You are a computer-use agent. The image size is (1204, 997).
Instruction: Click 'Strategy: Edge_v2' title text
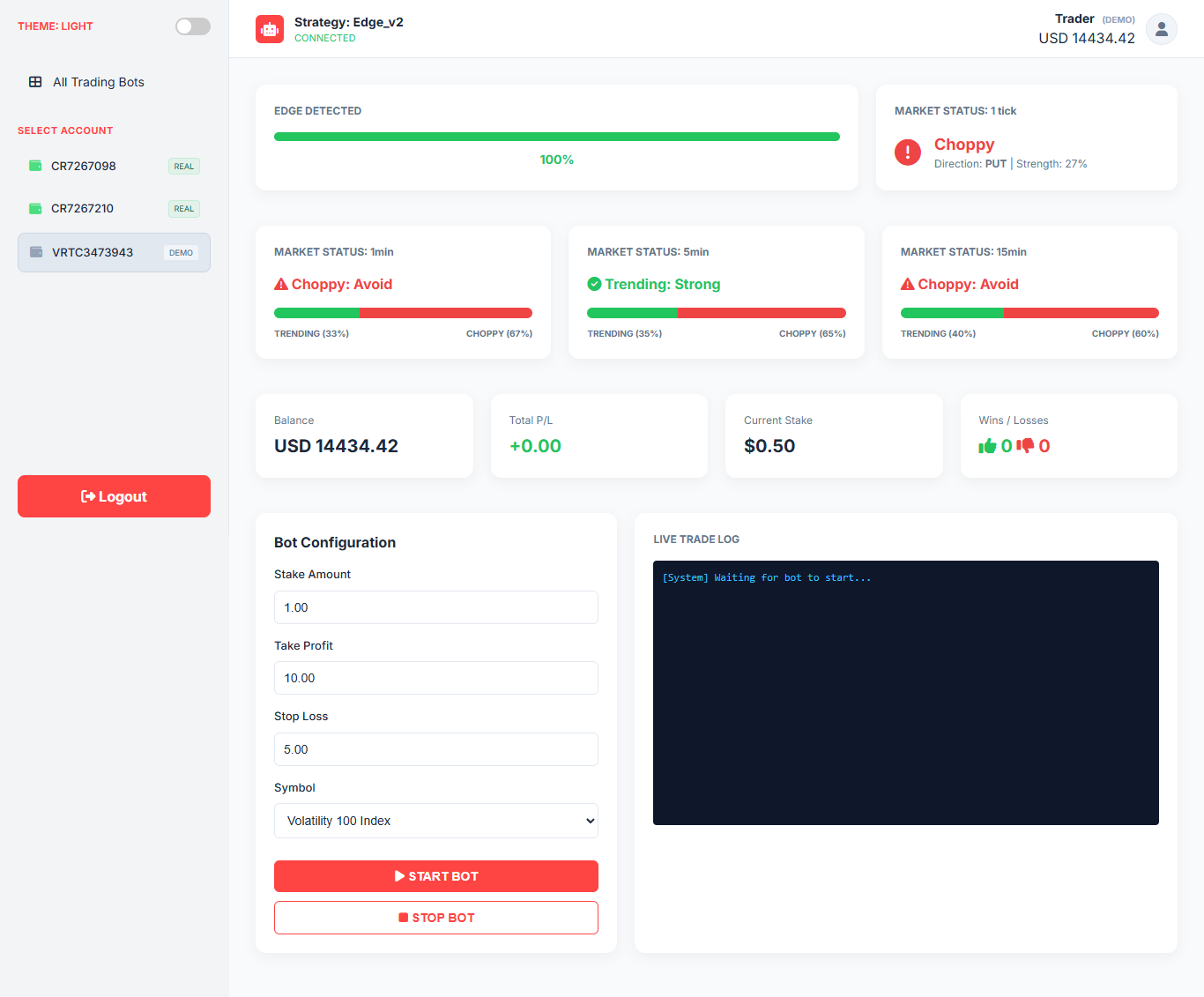point(349,22)
